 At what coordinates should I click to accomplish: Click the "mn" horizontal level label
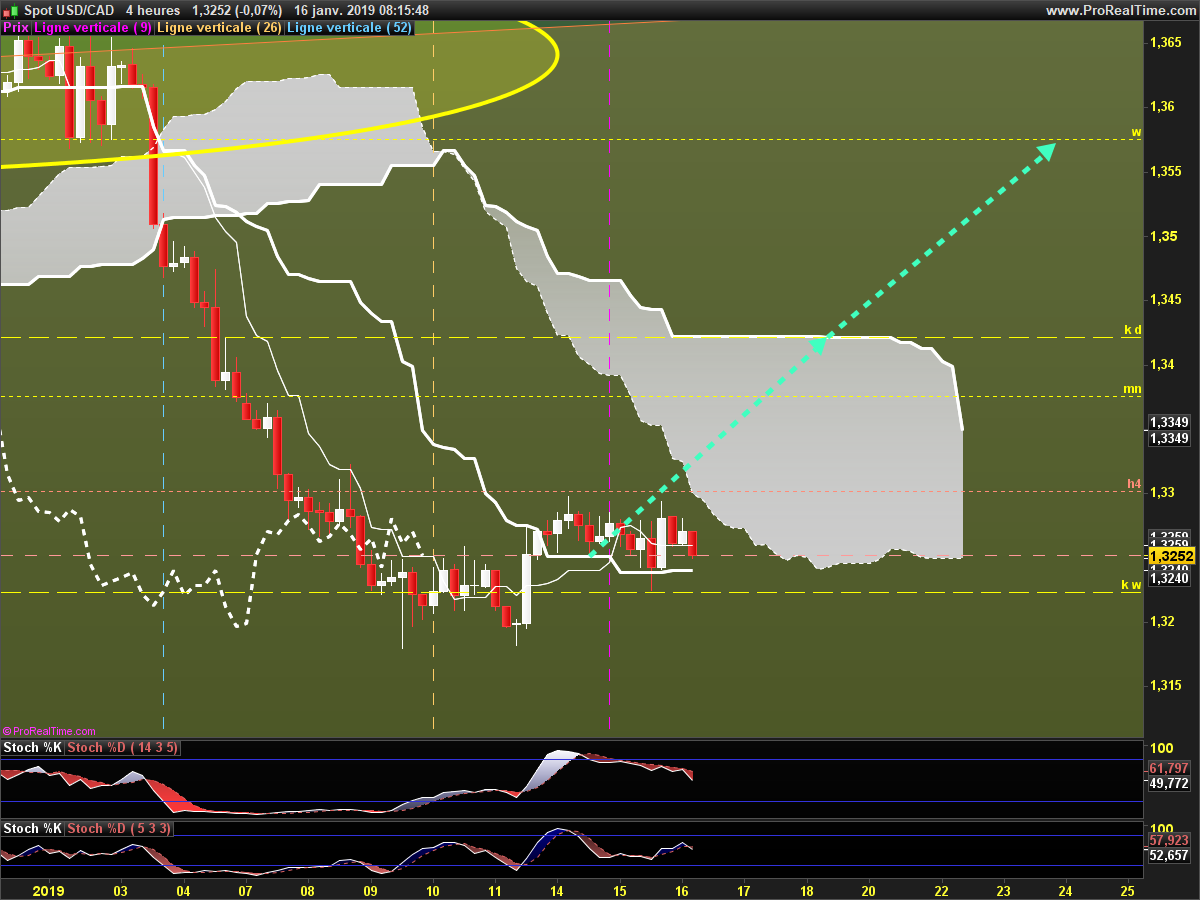tap(1132, 389)
